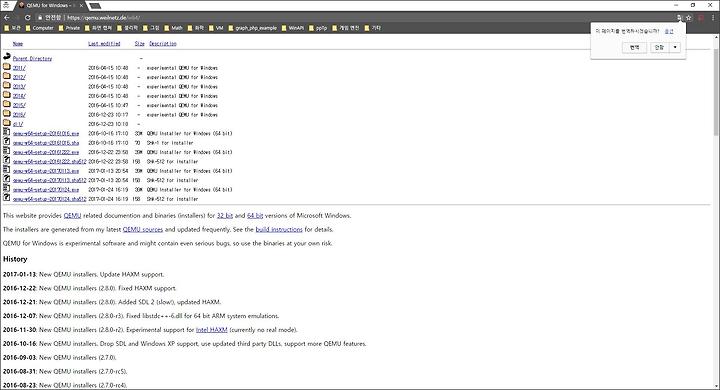Close the QEMU for Windows tab
This screenshot has width=720, height=390.
pyautogui.click(x=82, y=6)
